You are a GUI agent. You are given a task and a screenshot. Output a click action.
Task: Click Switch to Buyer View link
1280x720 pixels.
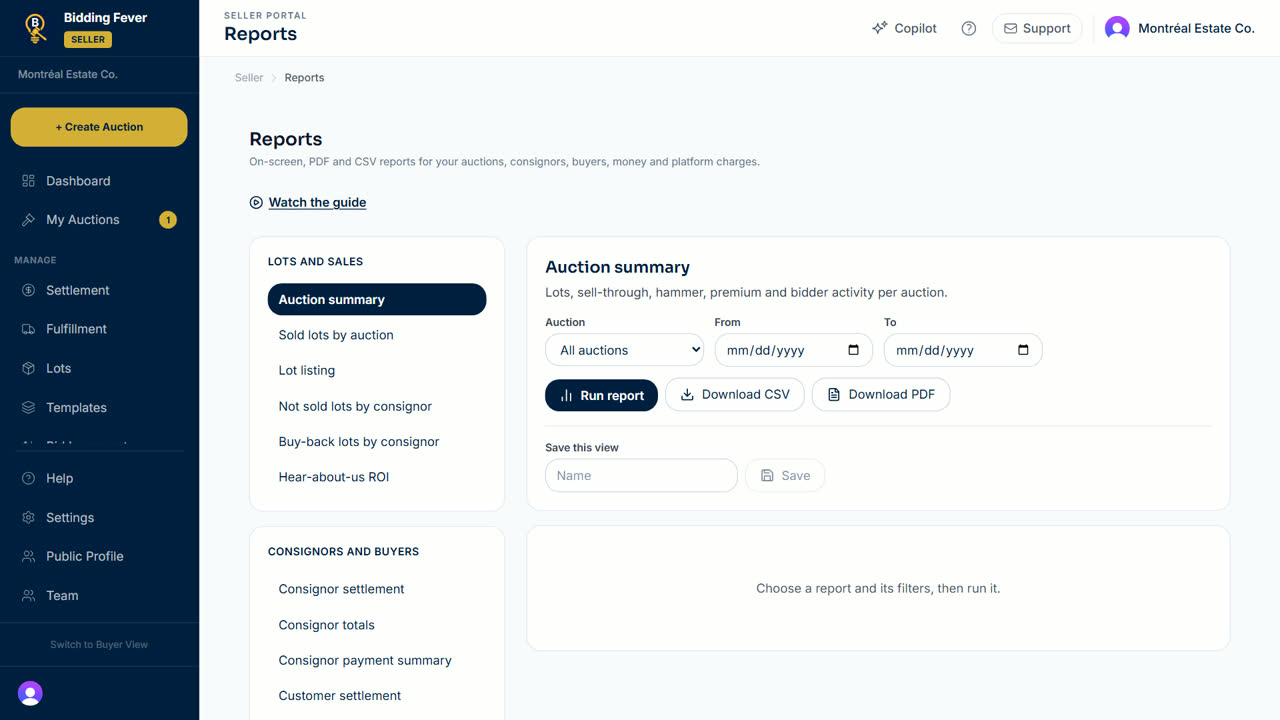(x=99, y=644)
